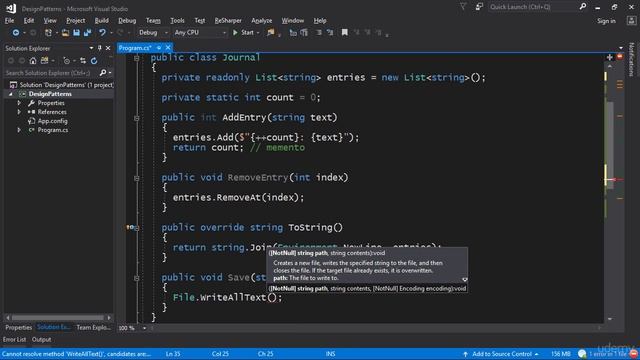Open the vertical Notifications side tab
The image size is (640, 360).
coord(631,60)
